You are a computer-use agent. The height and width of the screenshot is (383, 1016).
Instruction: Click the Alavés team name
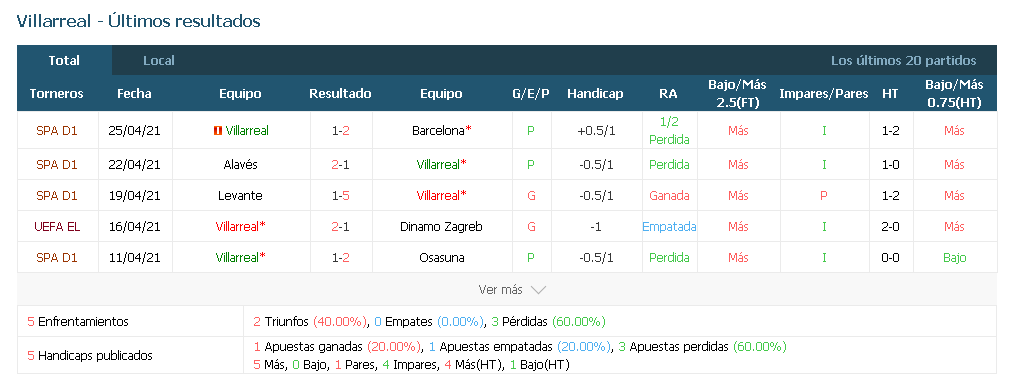(x=240, y=165)
